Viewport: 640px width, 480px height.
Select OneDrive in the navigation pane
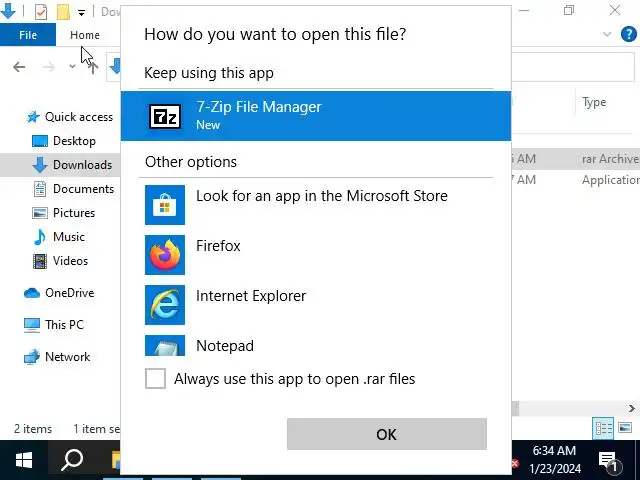[x=59, y=293]
